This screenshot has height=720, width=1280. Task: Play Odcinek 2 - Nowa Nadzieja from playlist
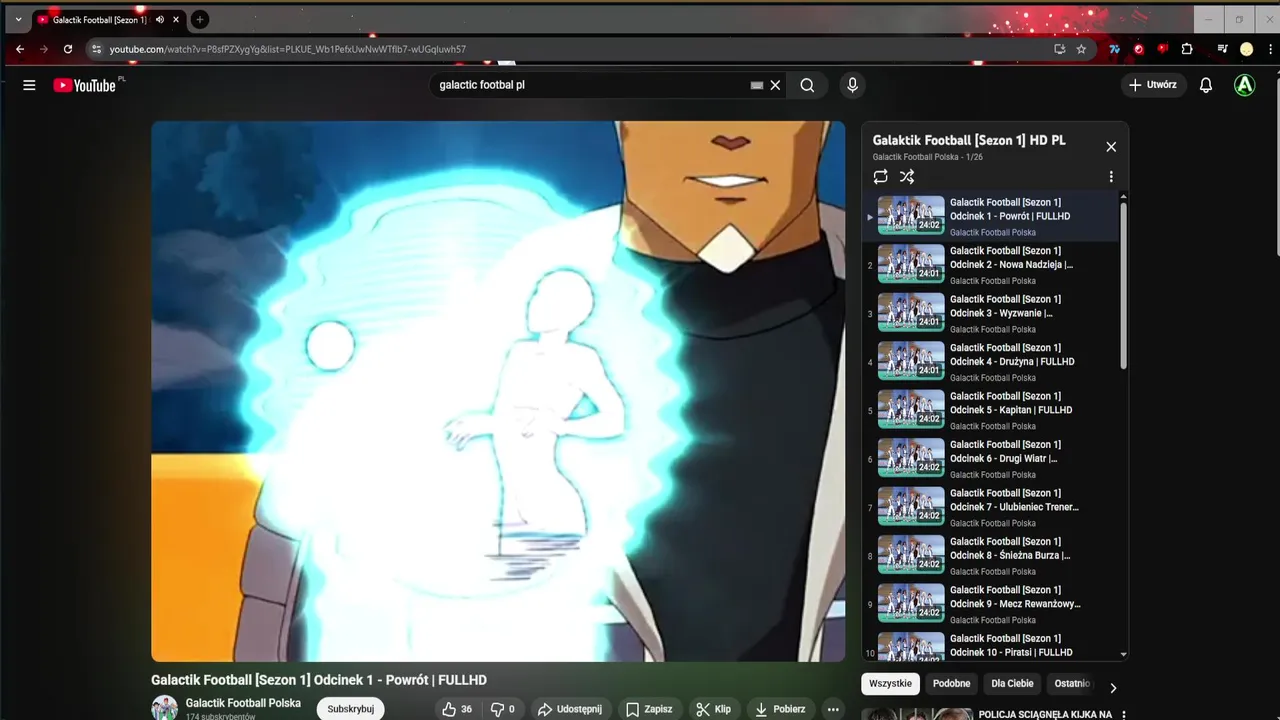point(992,265)
